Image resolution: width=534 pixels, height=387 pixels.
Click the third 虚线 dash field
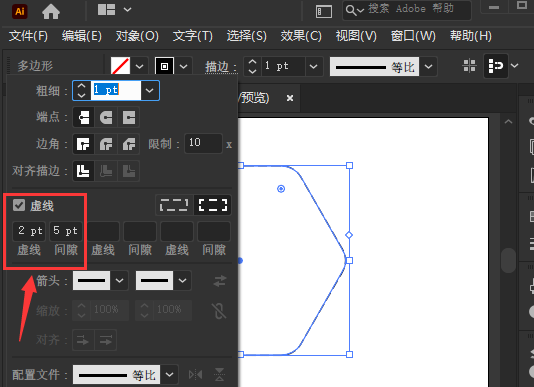[x=177, y=231]
